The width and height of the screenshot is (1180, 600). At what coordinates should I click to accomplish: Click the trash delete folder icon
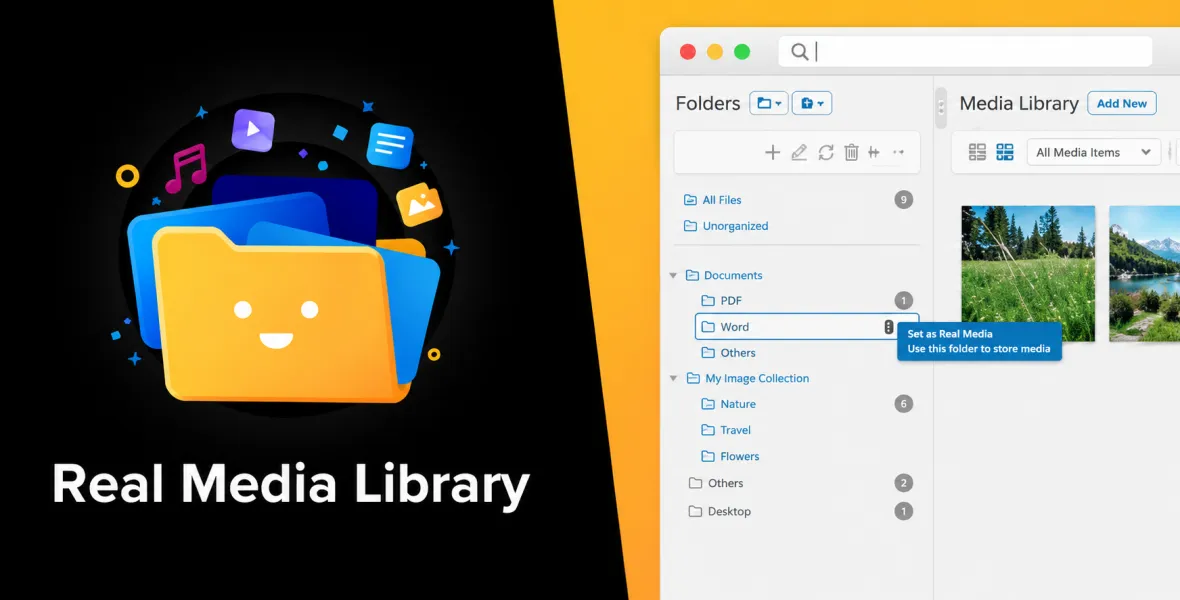(851, 153)
